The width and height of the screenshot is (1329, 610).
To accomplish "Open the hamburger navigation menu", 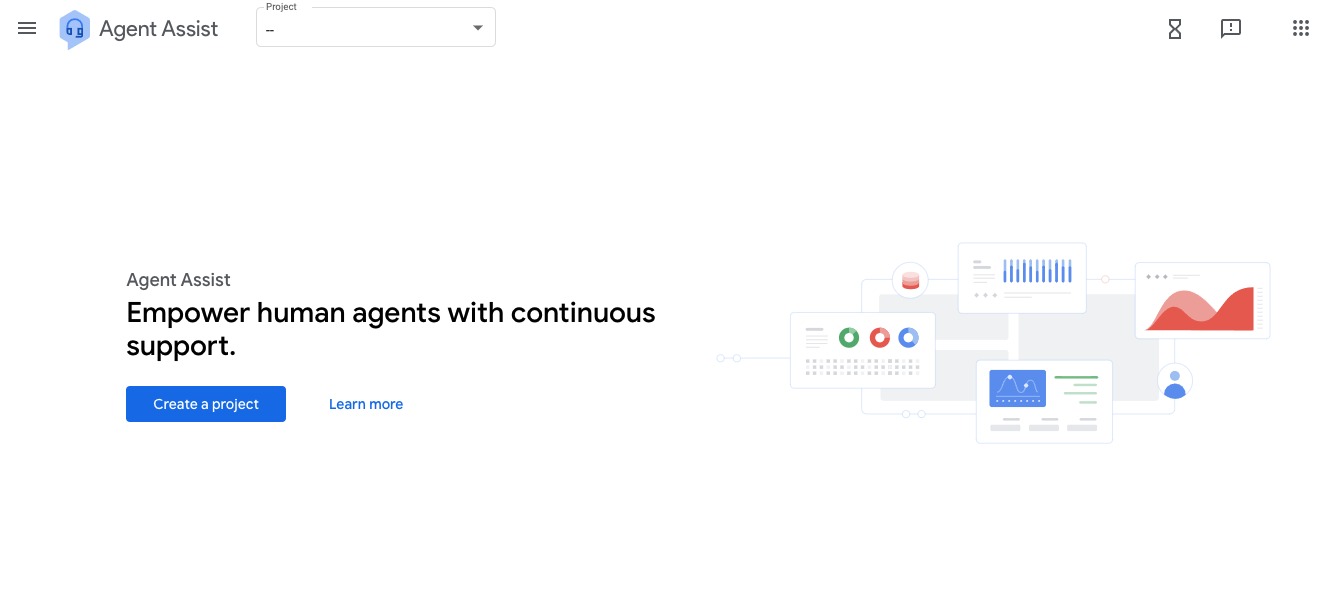I will (x=27, y=28).
